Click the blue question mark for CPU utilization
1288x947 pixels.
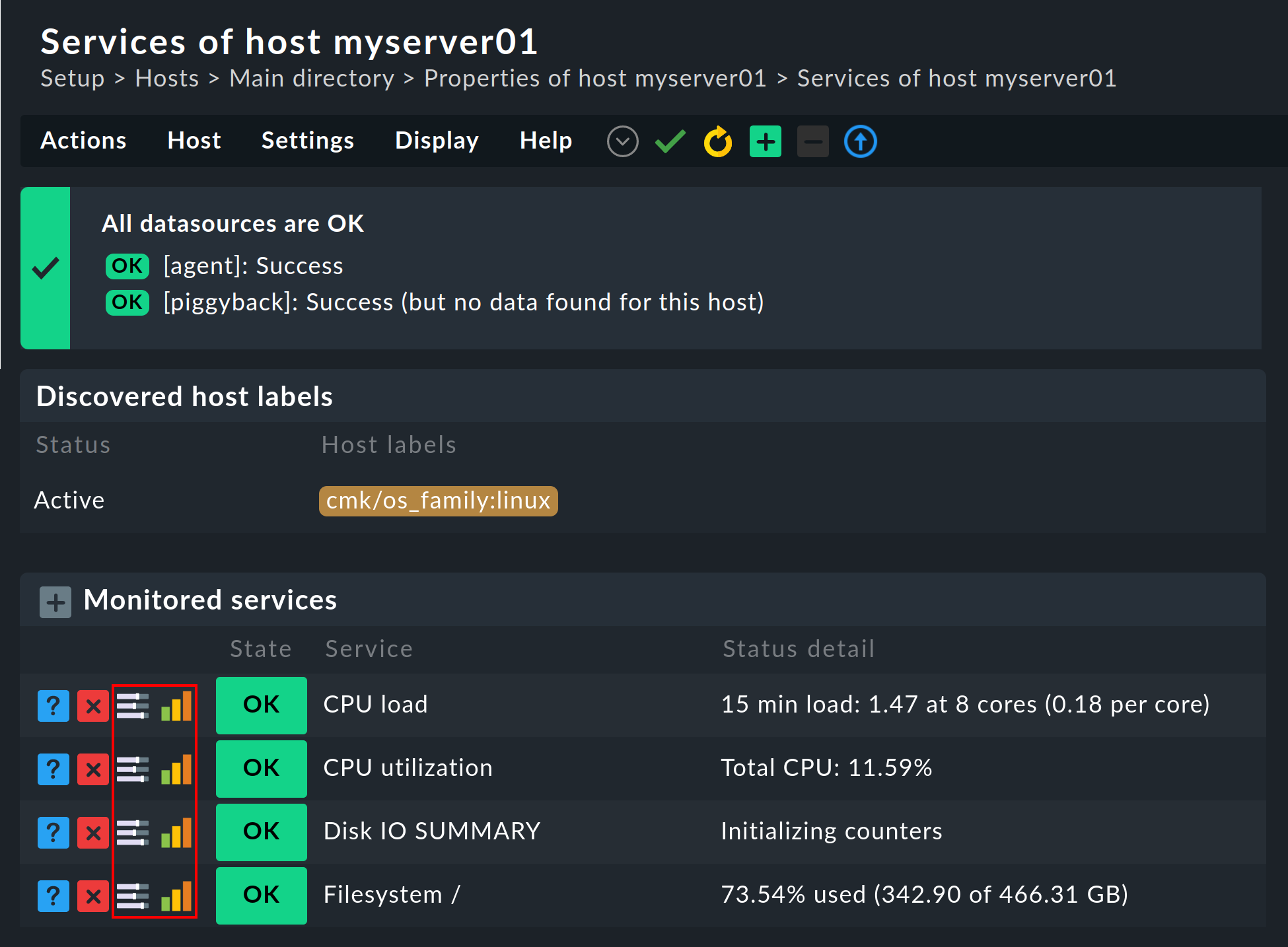point(54,769)
